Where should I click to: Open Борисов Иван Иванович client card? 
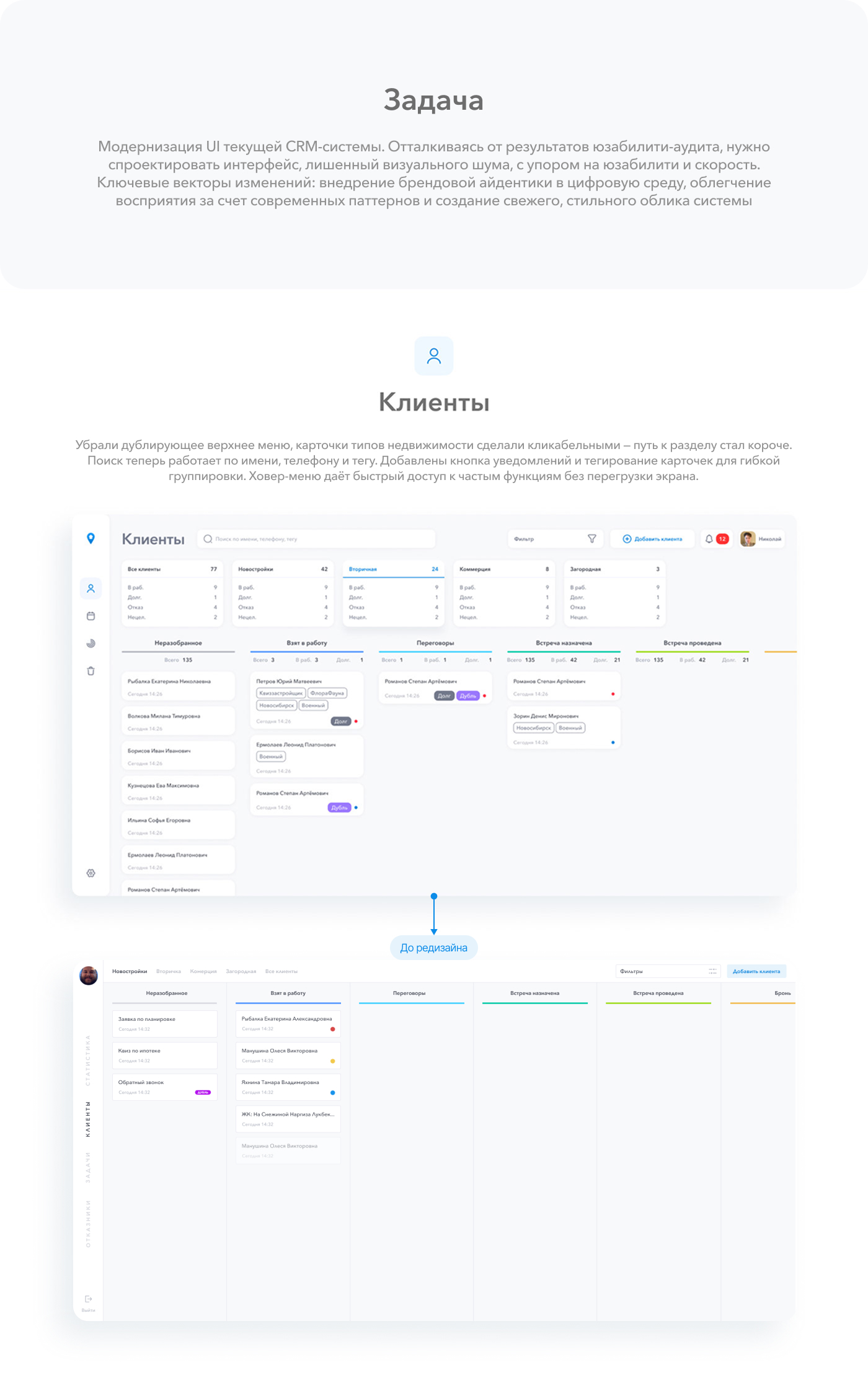tap(179, 756)
